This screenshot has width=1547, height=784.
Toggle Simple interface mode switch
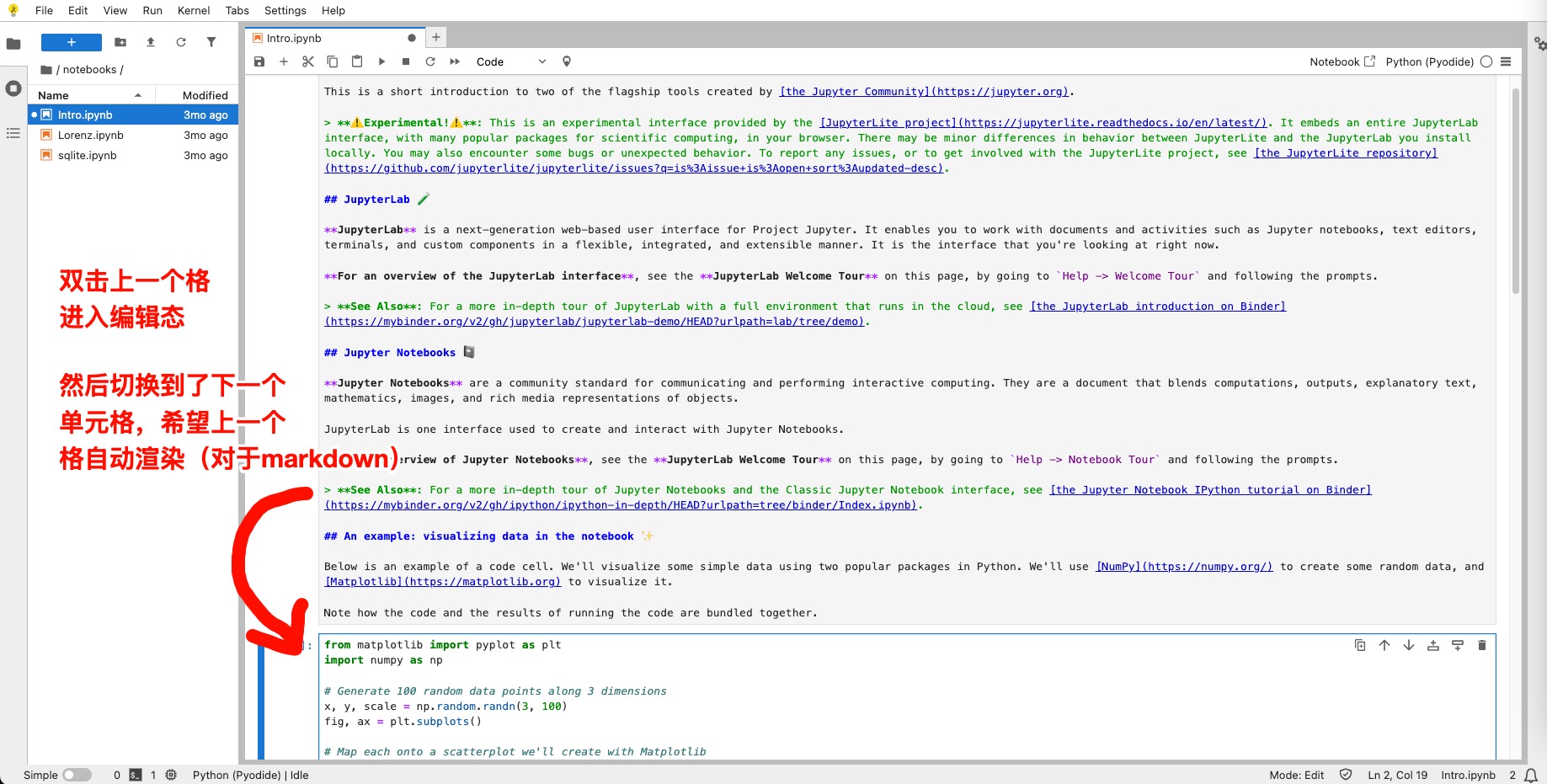pyautogui.click(x=77, y=775)
